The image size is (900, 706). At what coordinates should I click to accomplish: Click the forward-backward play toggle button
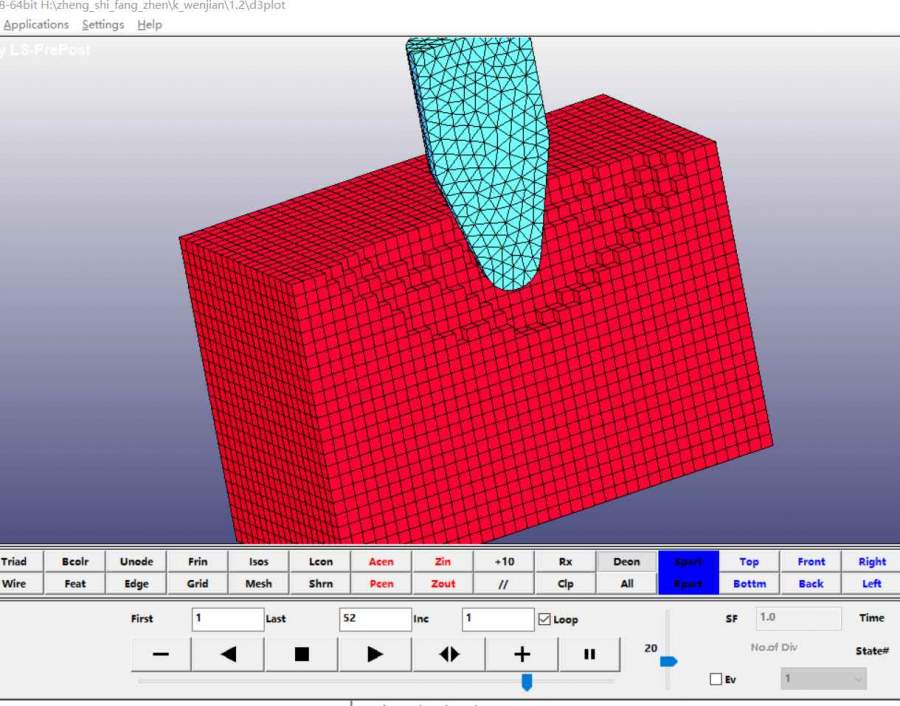(449, 654)
